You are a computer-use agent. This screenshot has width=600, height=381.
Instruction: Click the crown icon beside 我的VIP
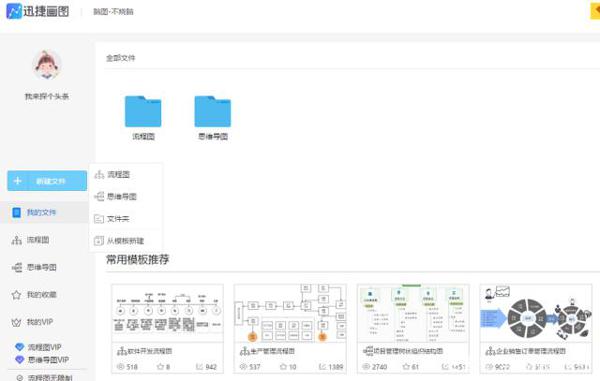tap(16, 322)
